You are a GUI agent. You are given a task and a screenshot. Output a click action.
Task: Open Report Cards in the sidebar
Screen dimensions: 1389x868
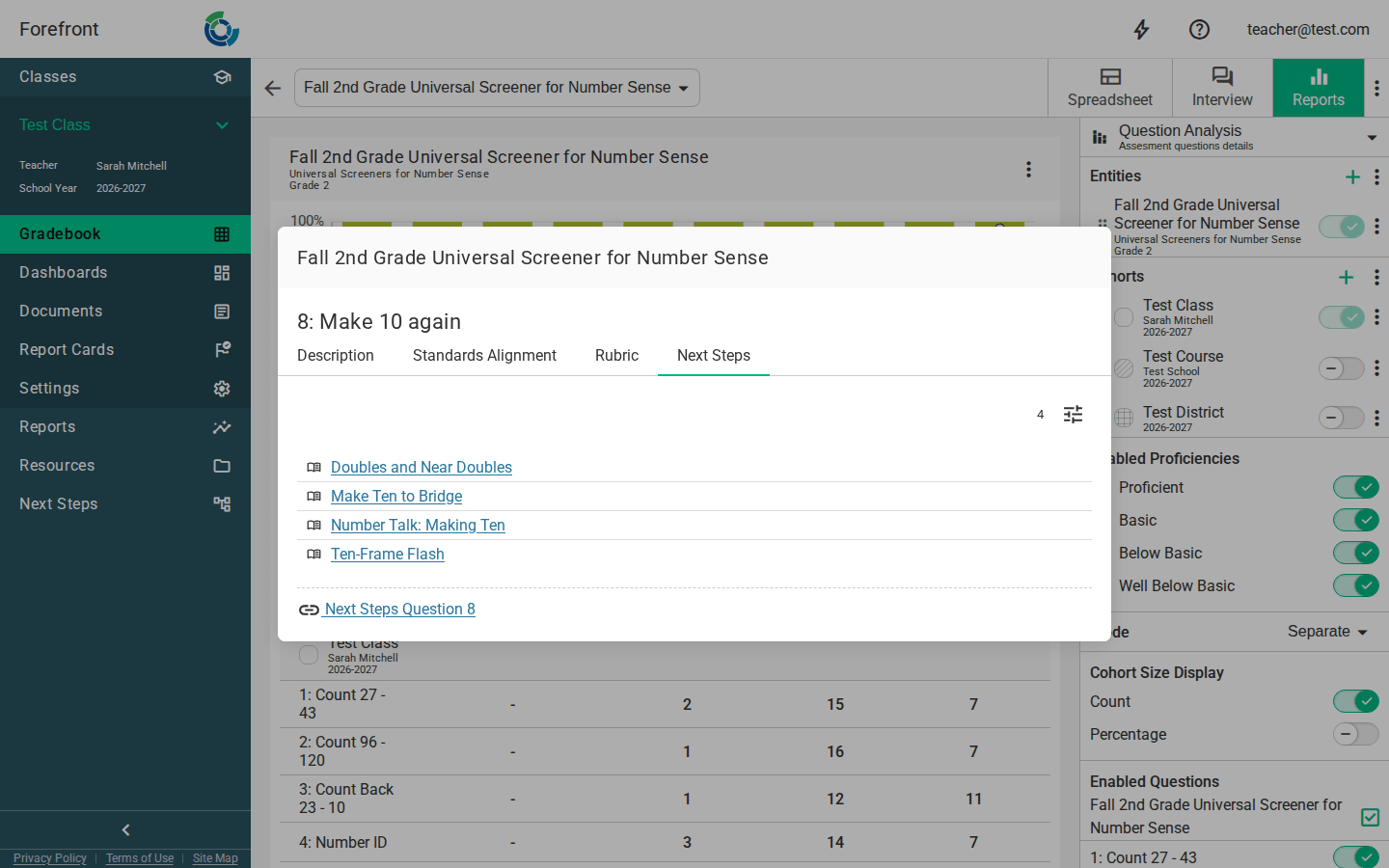[x=125, y=349]
